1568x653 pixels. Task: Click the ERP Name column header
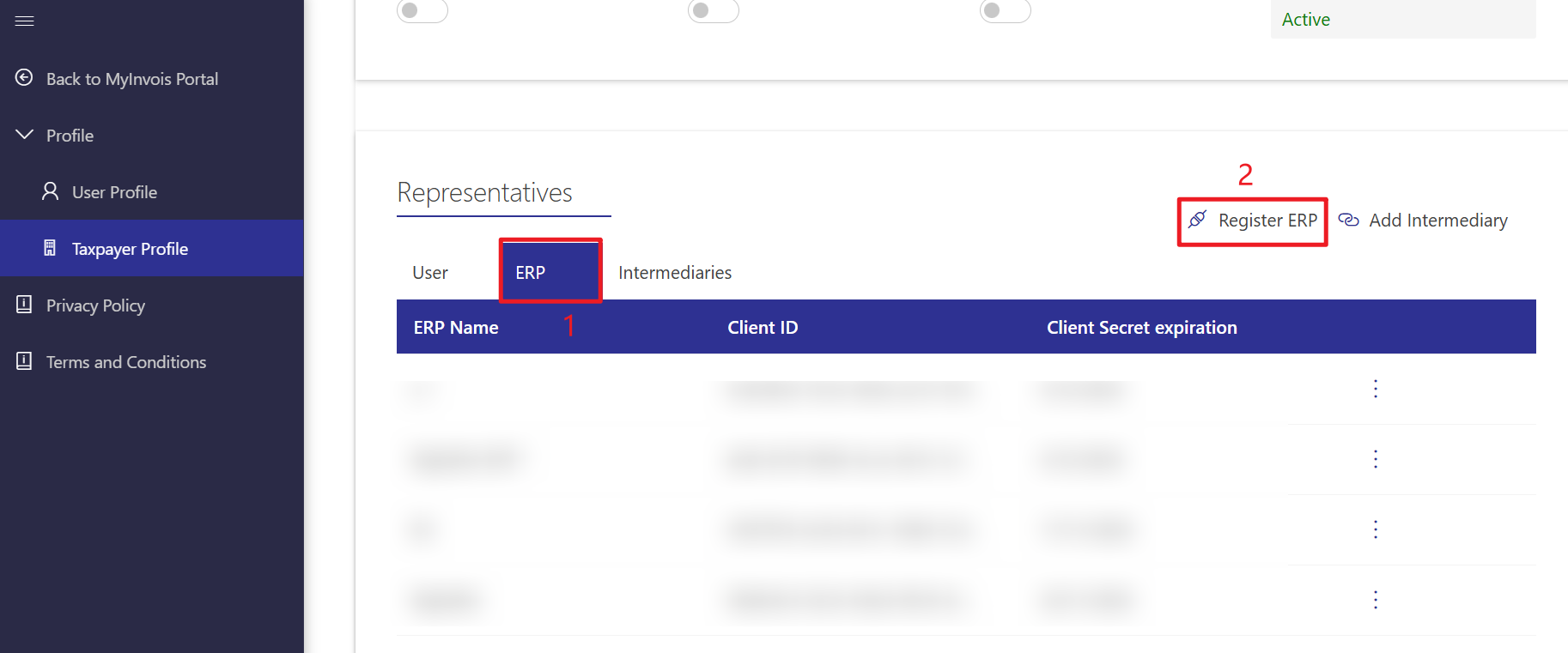pyautogui.click(x=456, y=328)
